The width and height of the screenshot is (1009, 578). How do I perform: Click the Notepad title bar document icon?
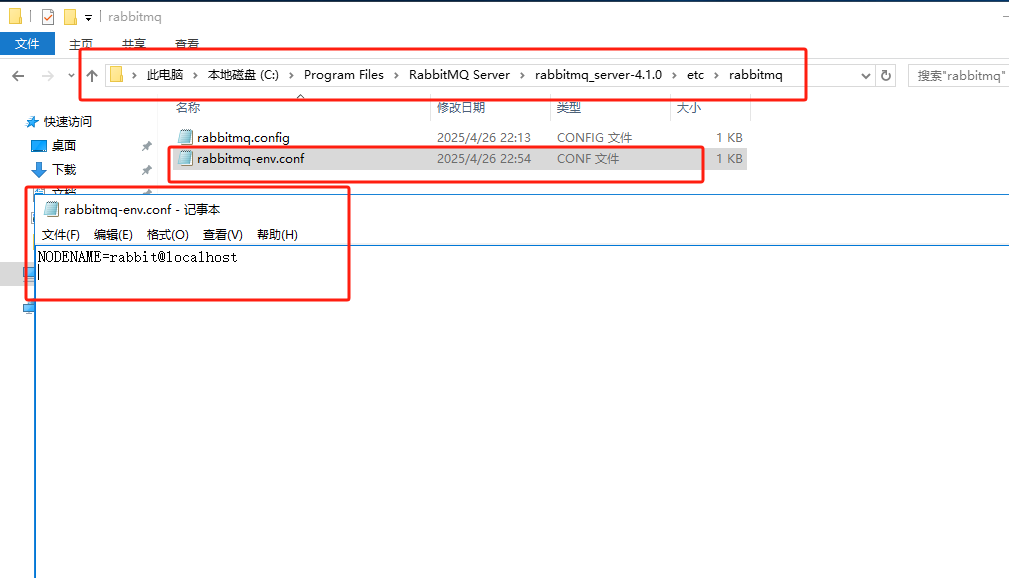(x=51, y=209)
